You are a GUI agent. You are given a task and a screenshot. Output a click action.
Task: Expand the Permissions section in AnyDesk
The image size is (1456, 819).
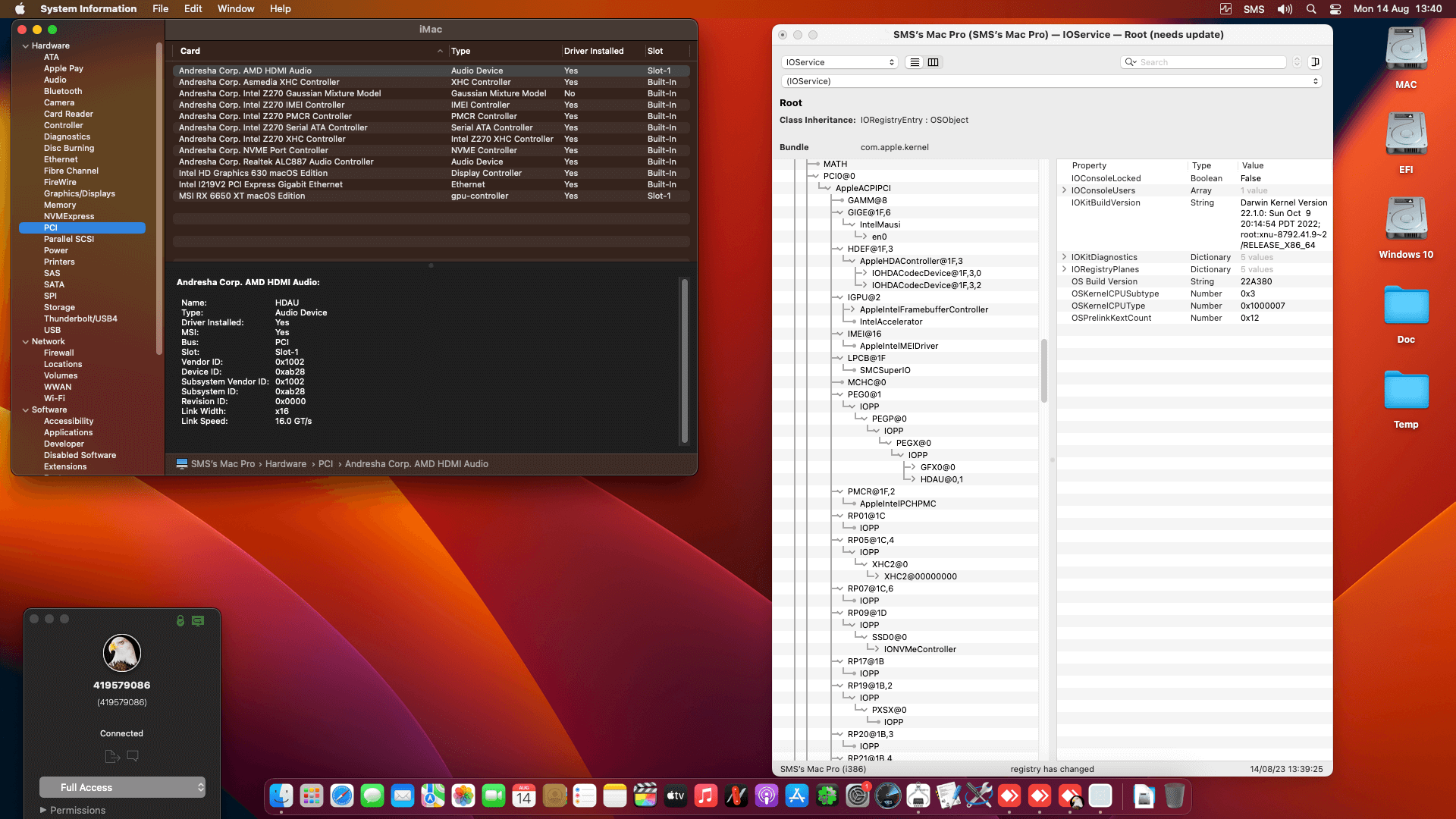43,810
